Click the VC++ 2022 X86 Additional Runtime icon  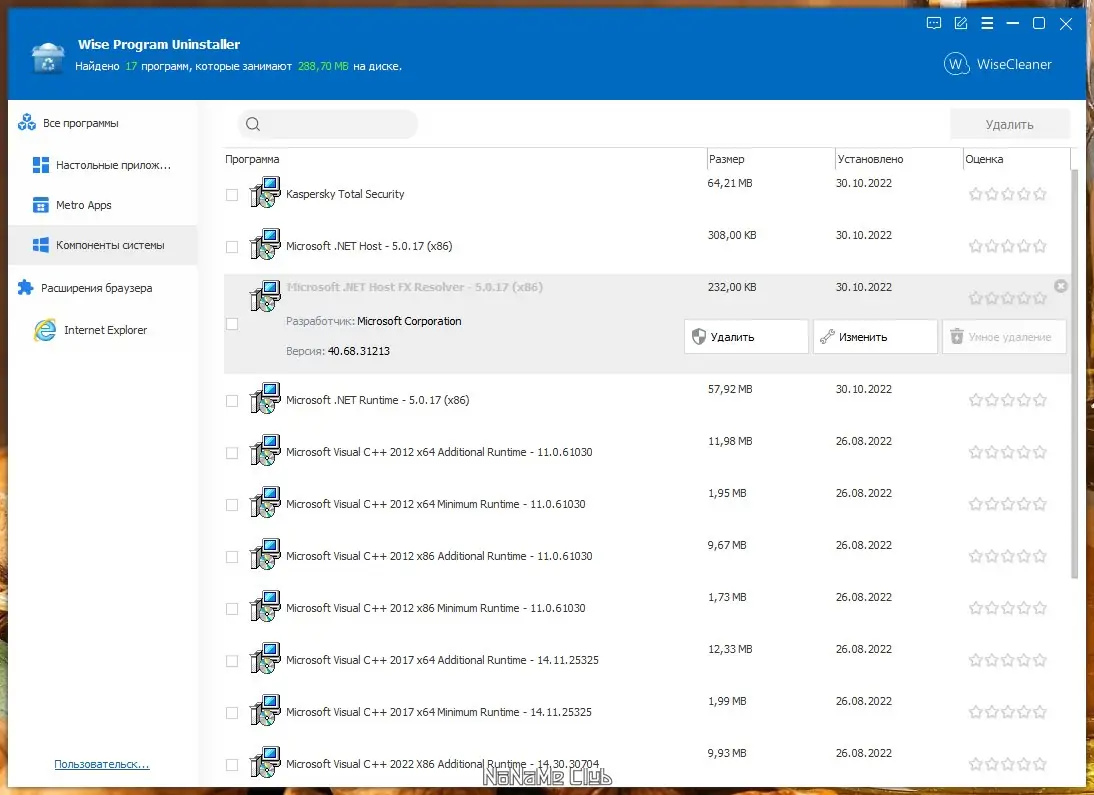point(265,762)
